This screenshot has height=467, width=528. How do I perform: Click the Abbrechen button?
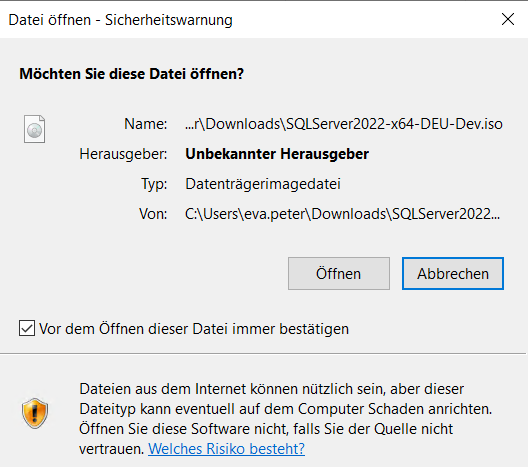tap(453, 273)
